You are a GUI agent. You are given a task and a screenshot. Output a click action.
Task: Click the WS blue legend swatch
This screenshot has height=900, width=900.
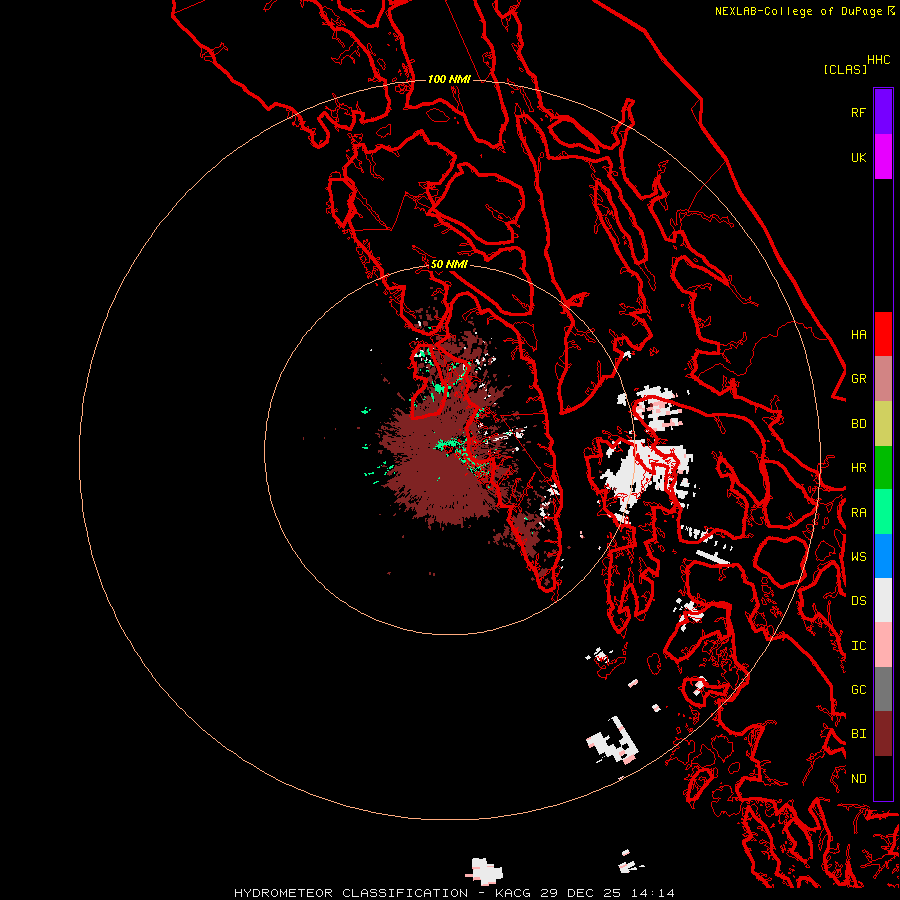click(883, 556)
